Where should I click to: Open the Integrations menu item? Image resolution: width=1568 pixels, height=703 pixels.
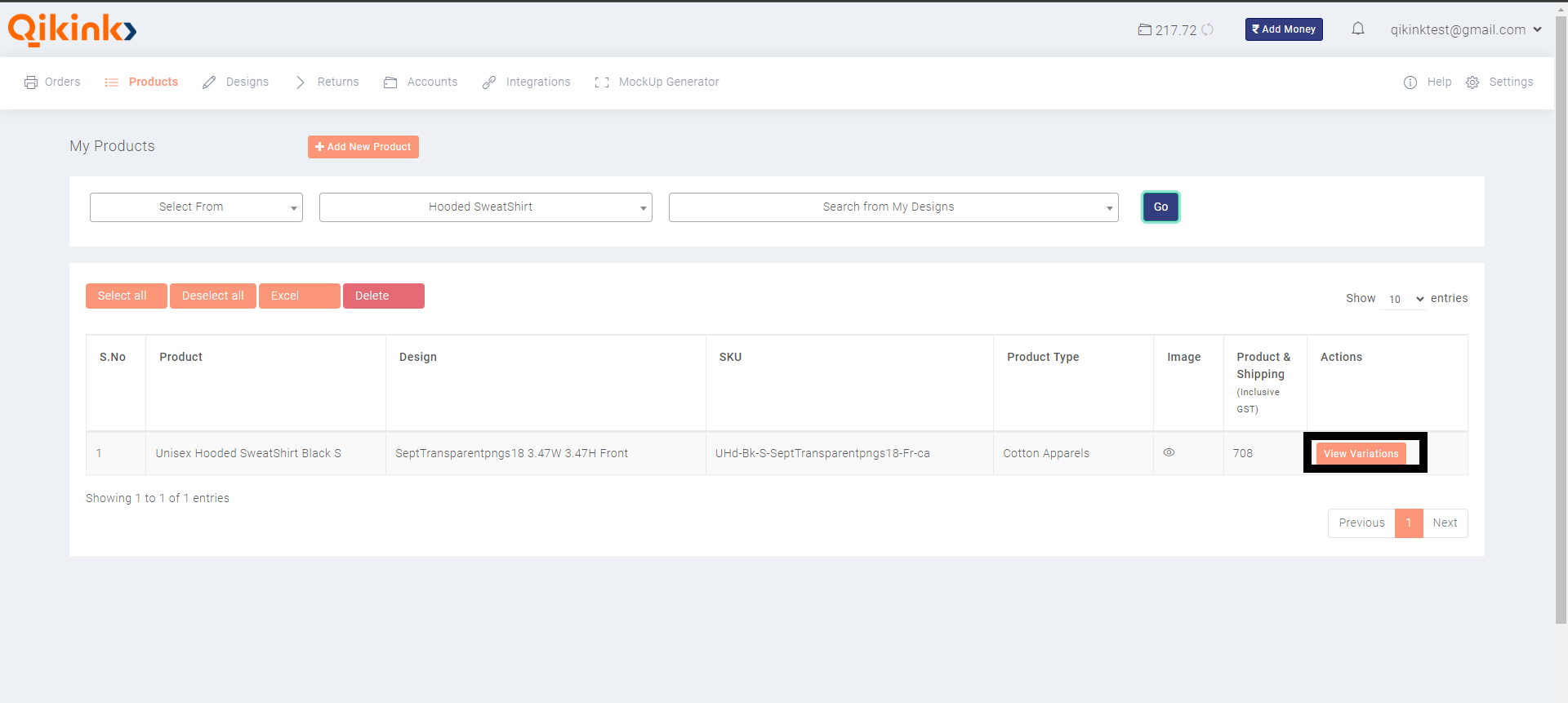tap(537, 82)
